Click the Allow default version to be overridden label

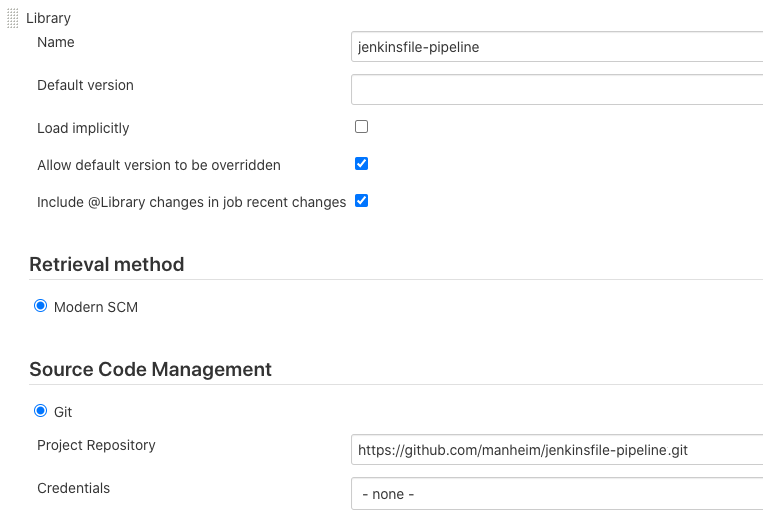click(x=159, y=165)
